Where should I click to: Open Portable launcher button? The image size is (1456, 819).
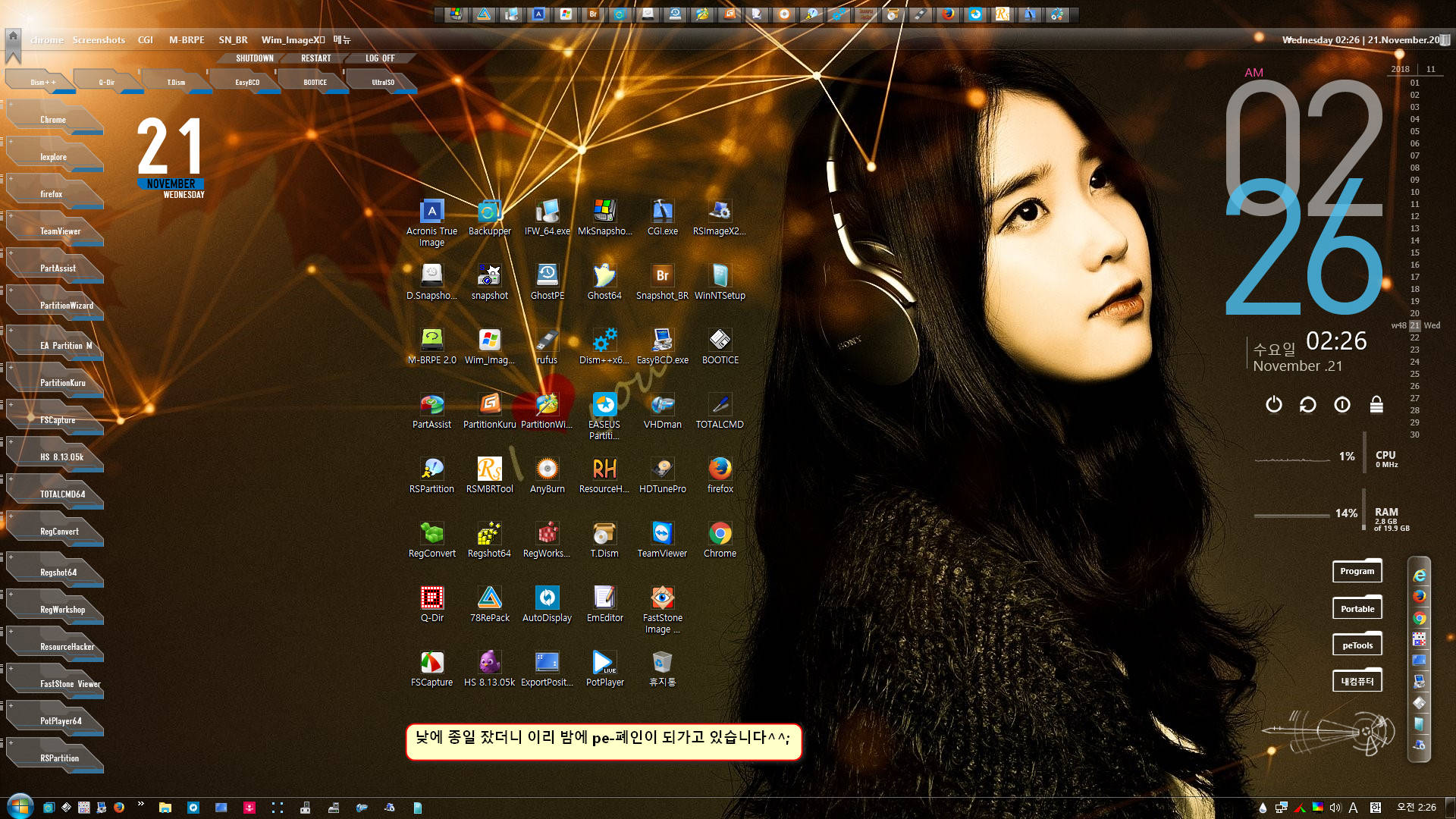1357,608
